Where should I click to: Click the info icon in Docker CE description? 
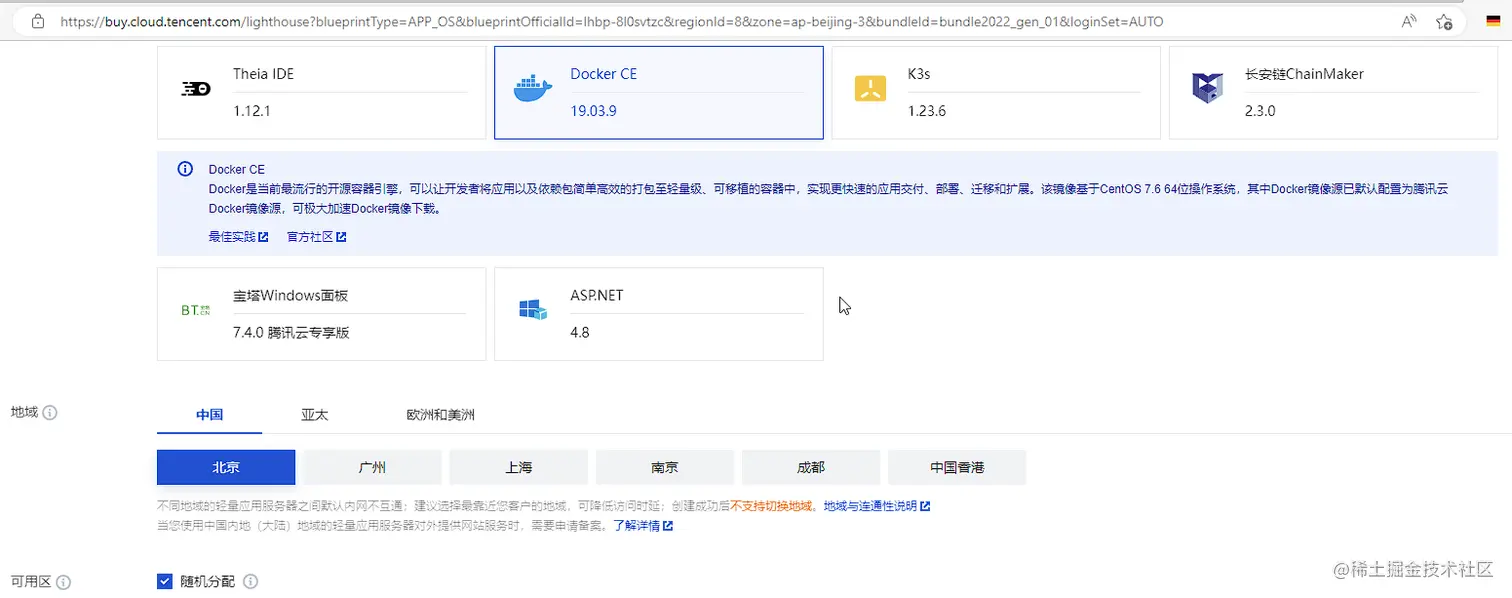(x=185, y=169)
